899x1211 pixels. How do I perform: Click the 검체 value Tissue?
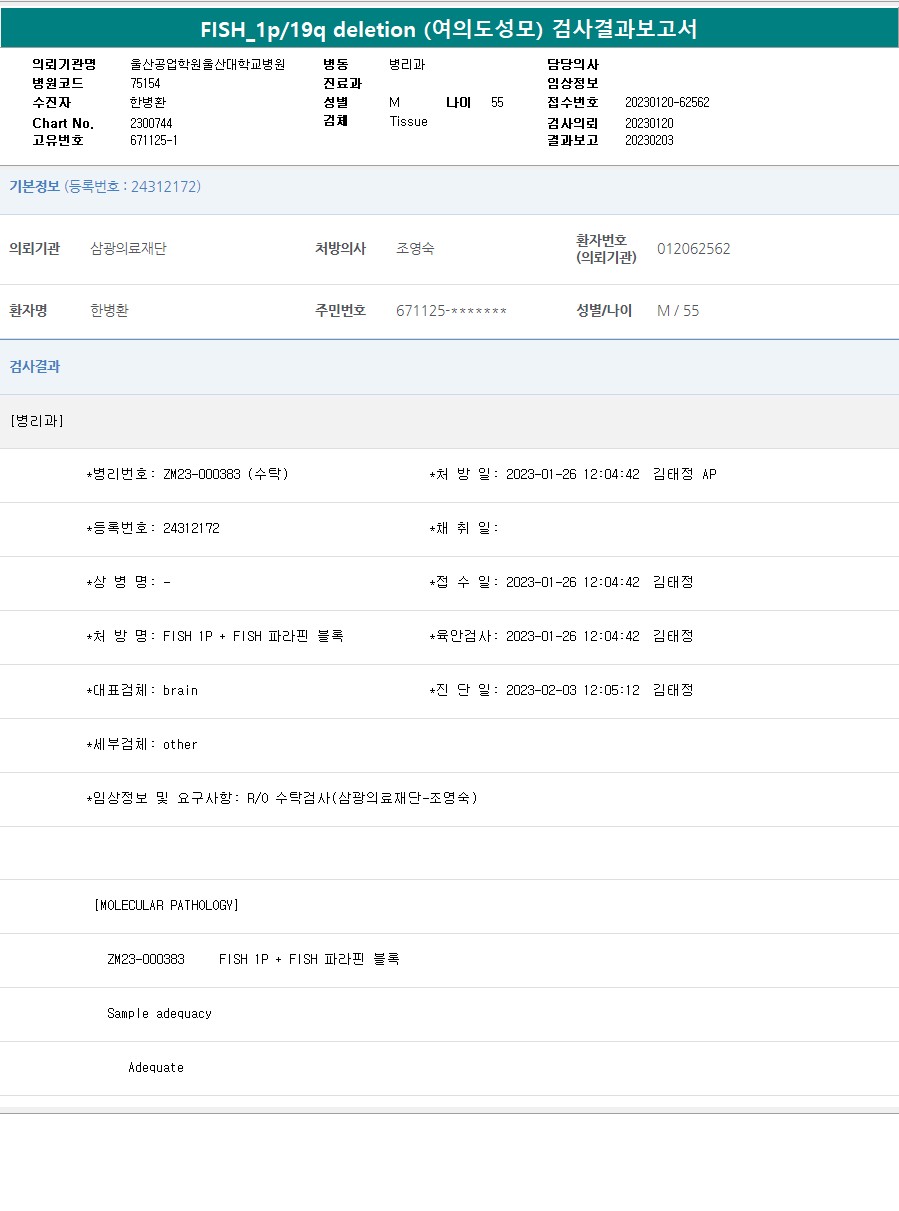click(408, 121)
